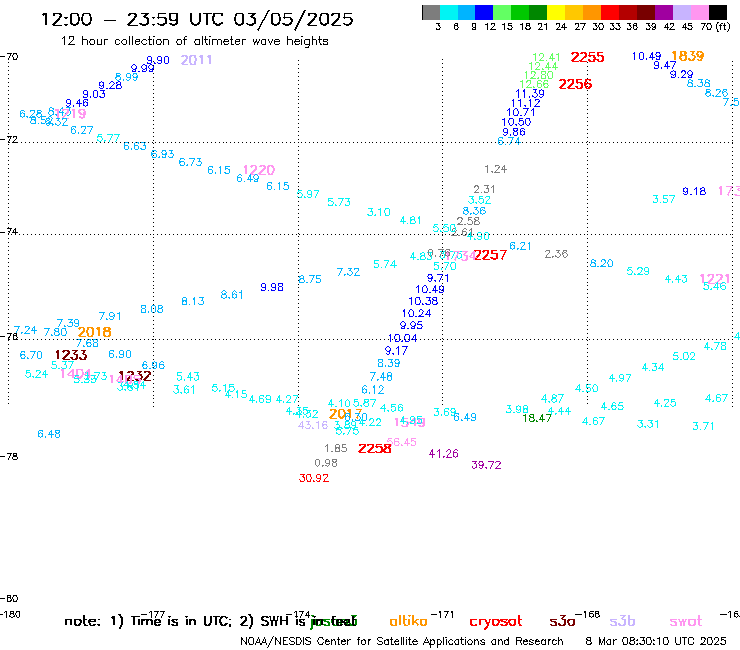Click the pink swot time label 1220
740x650 pixels.
(259, 170)
